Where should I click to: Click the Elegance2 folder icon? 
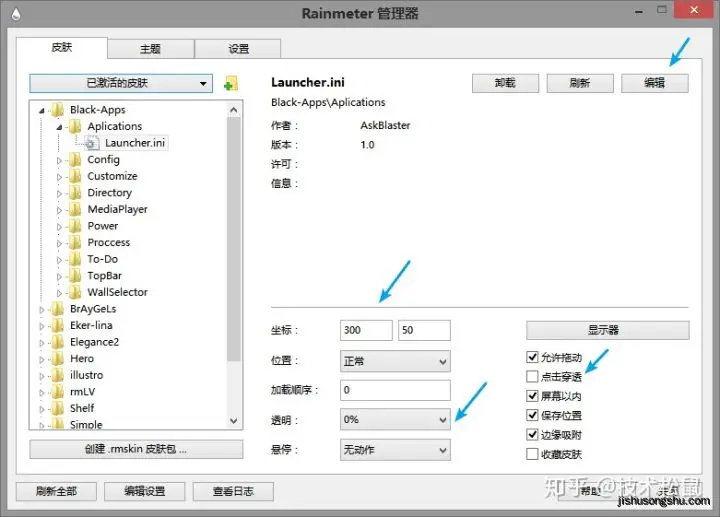(58, 342)
